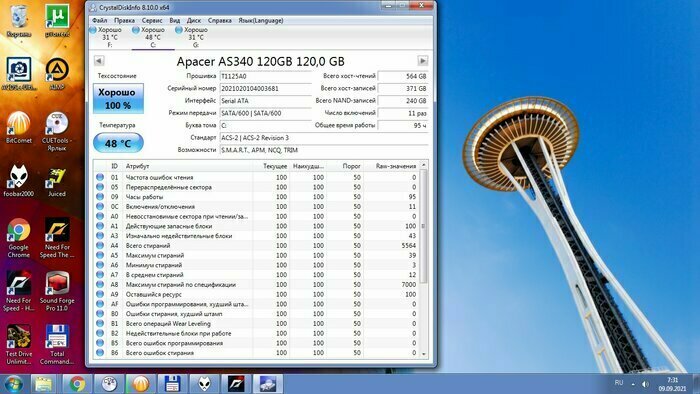
Task: Open the Корзина recycle bin desktop icon
Action: coord(19,21)
